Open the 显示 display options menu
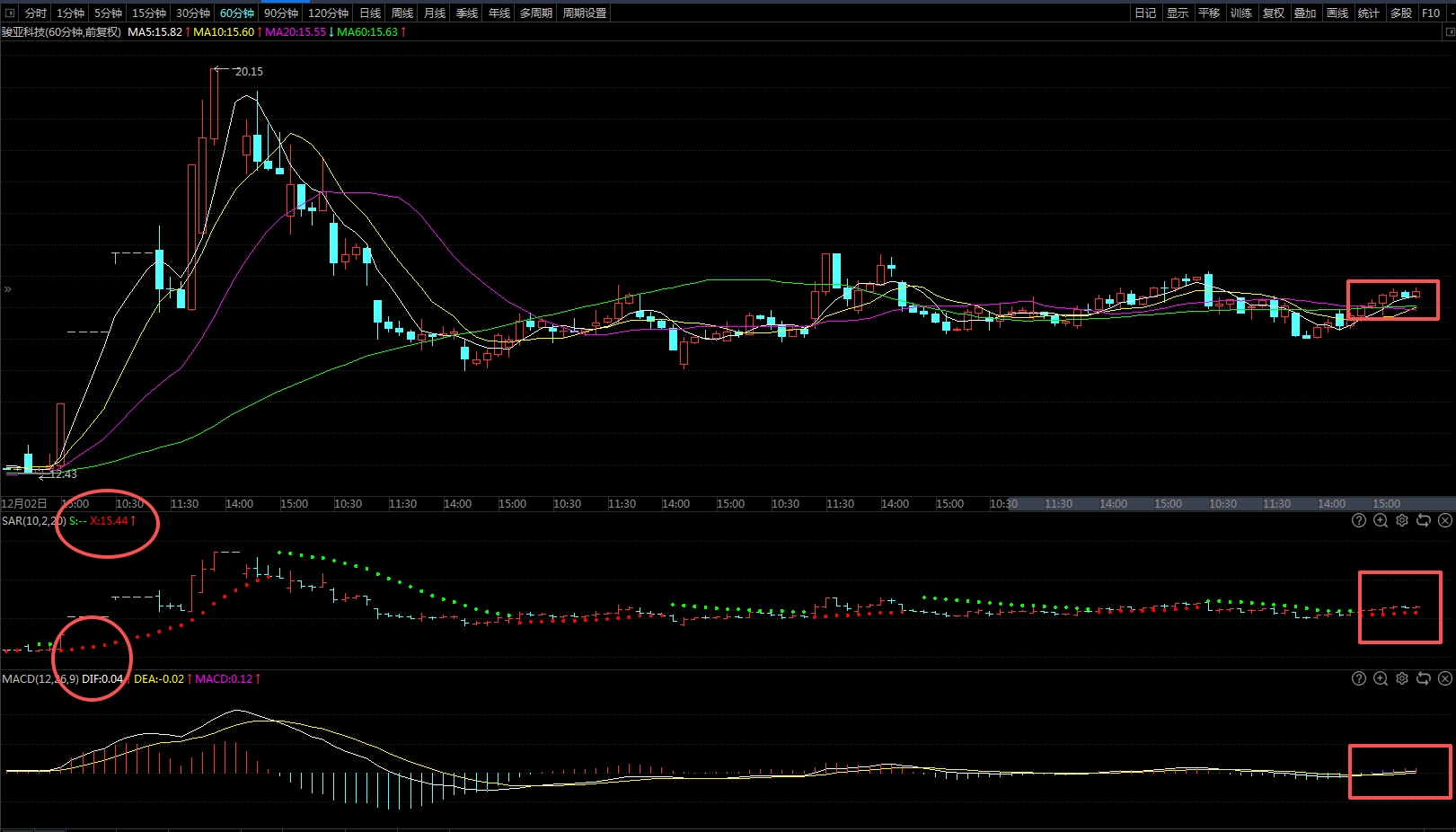This screenshot has width=1456, height=832. (x=1177, y=13)
